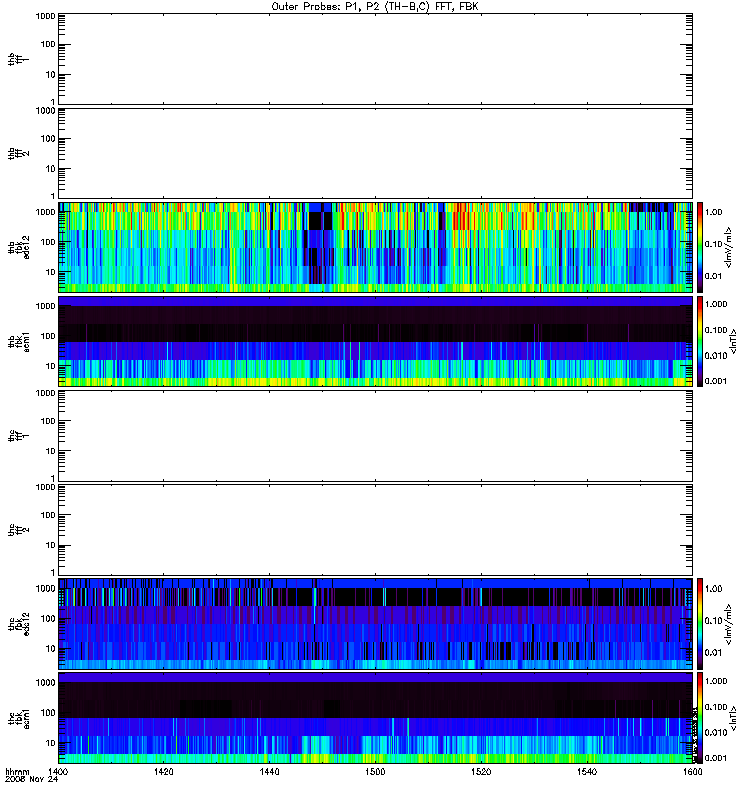The image size is (750, 800).
Task: Click the 100 y-tick of the thb fff 1 panel
Action: [48, 44]
